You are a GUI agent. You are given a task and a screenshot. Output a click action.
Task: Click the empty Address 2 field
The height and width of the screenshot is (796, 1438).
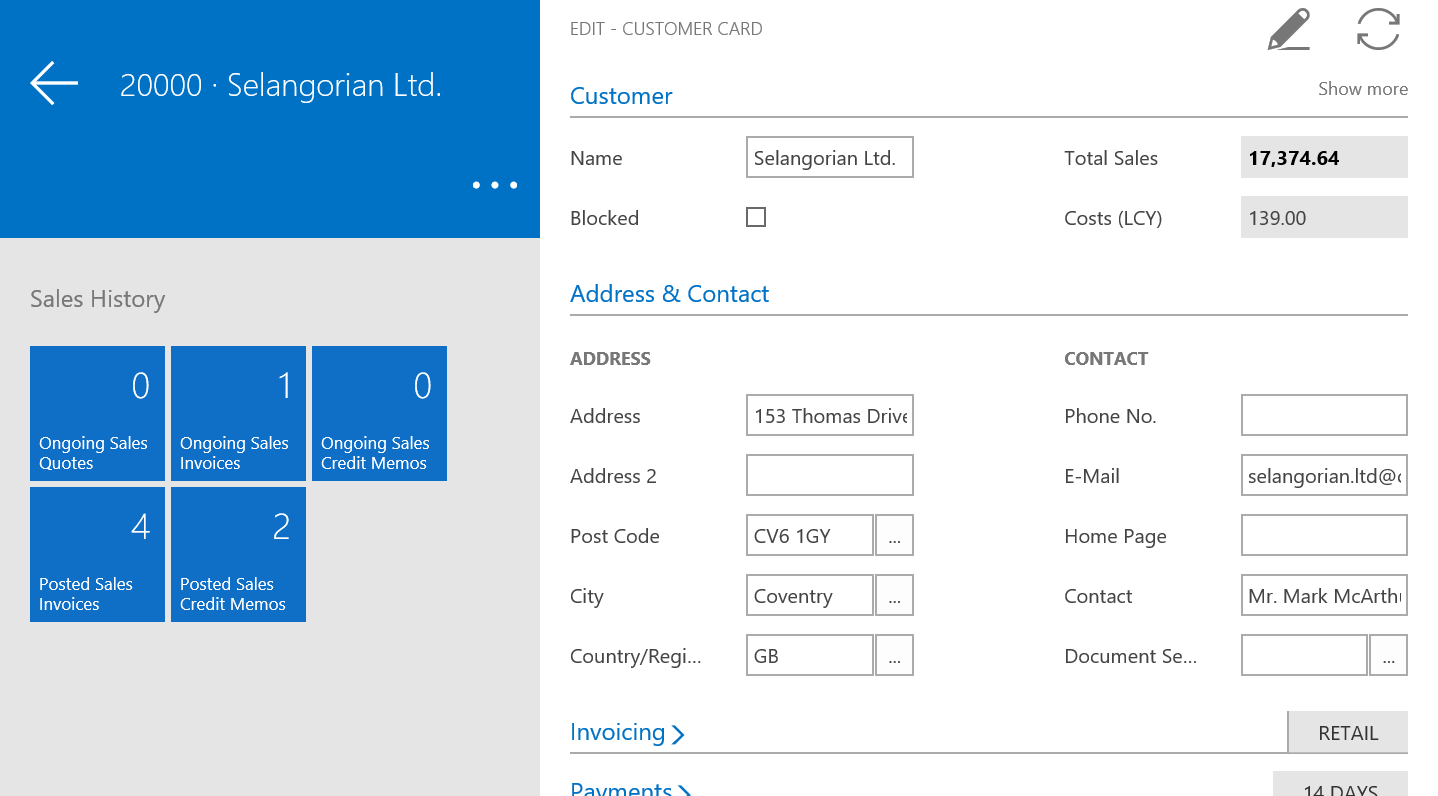(829, 476)
